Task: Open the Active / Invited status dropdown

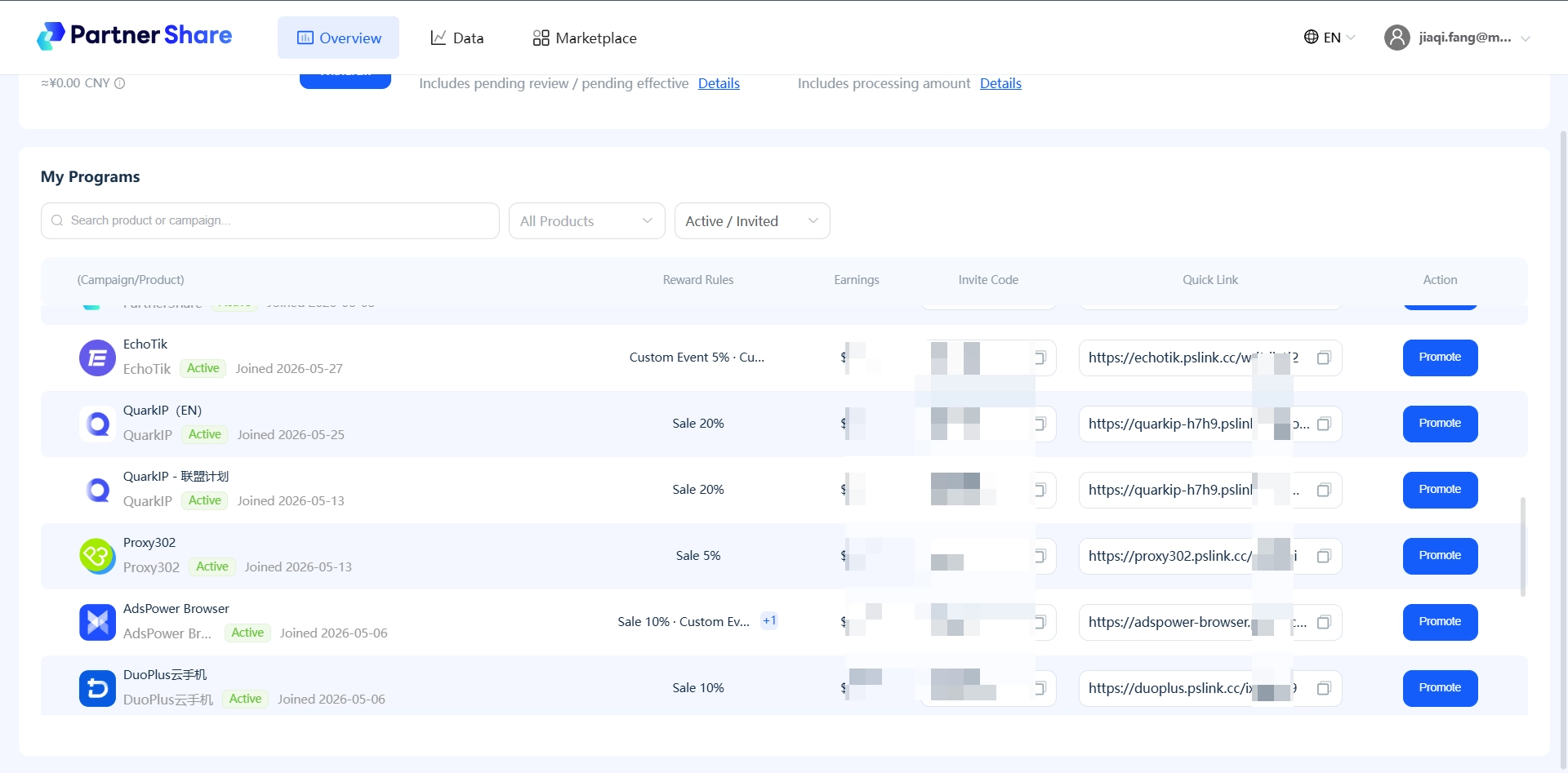Action: click(x=752, y=221)
